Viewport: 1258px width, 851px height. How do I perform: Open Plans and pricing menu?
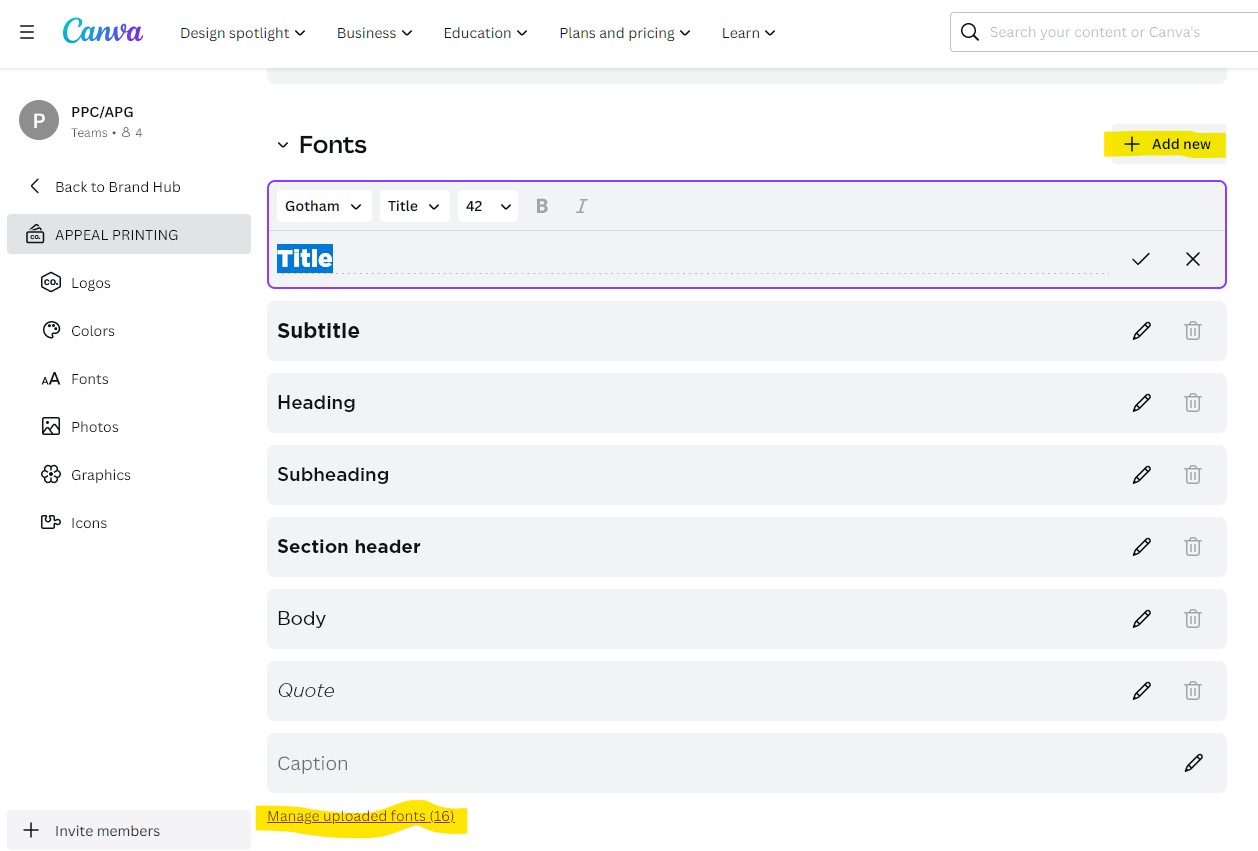tap(624, 33)
